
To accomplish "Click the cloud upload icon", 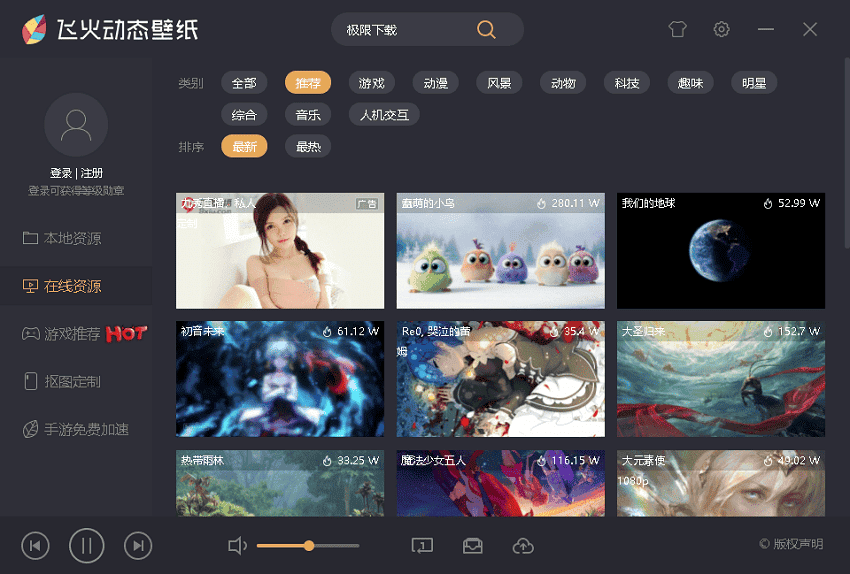I will tap(523, 546).
